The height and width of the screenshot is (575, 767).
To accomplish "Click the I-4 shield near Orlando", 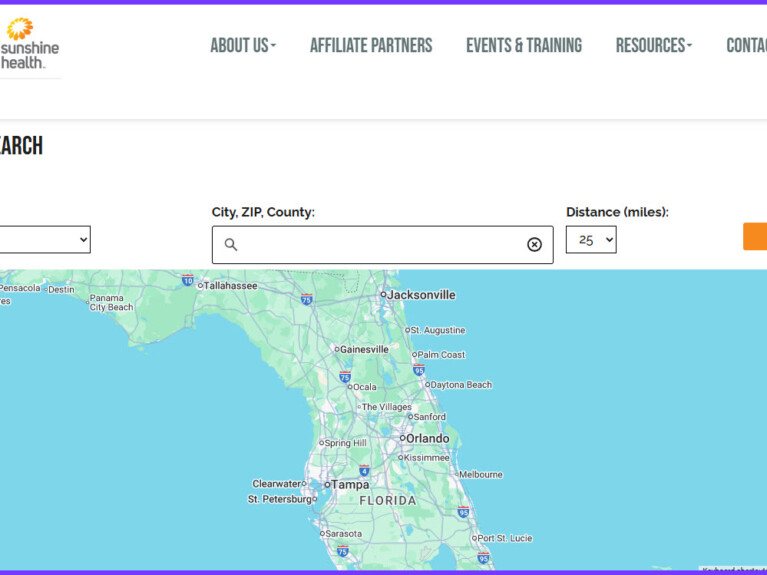I will point(364,470).
